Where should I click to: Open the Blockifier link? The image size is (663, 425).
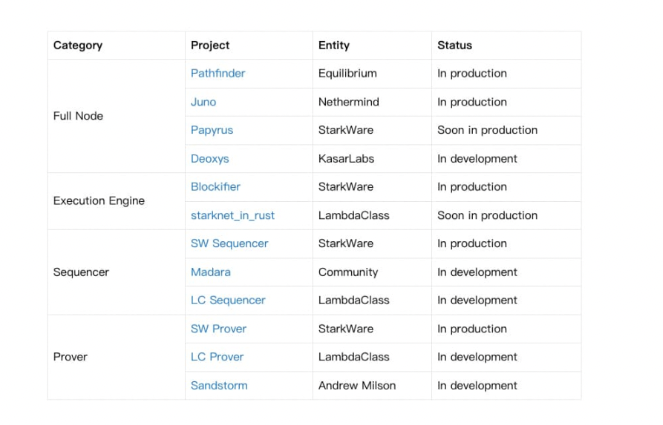pyautogui.click(x=216, y=187)
